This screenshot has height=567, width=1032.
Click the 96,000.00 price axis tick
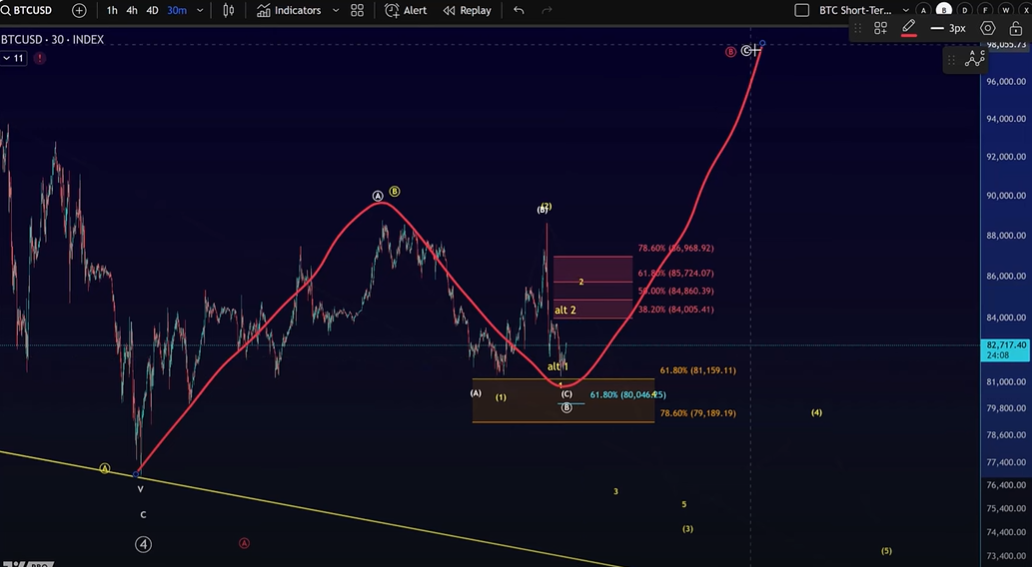tap(1006, 82)
